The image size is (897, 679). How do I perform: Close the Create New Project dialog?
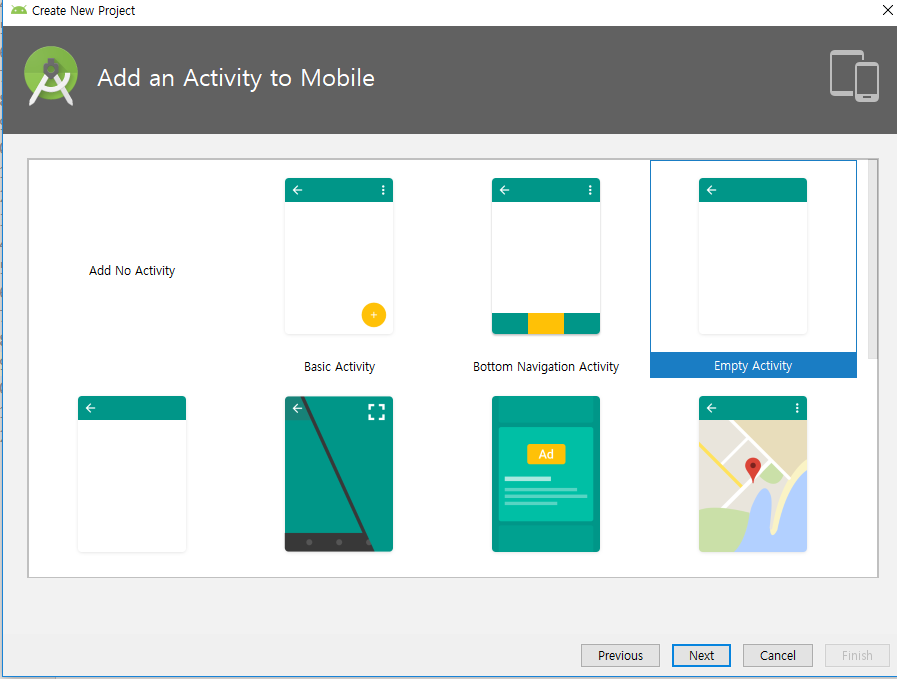[x=887, y=10]
